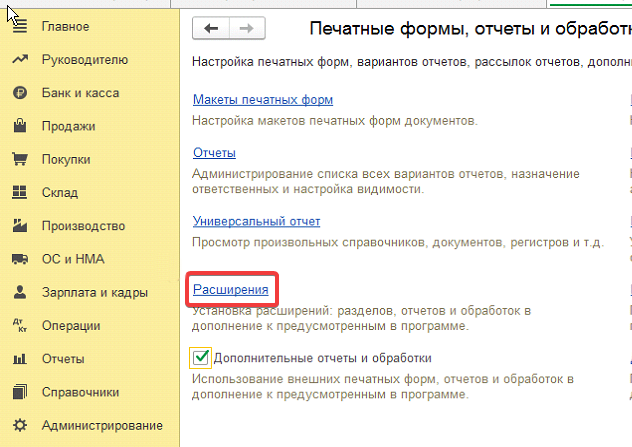Viewport: 632px width, 447px height.
Task: Click the Справочники stacked books icon
Action: click(20, 392)
